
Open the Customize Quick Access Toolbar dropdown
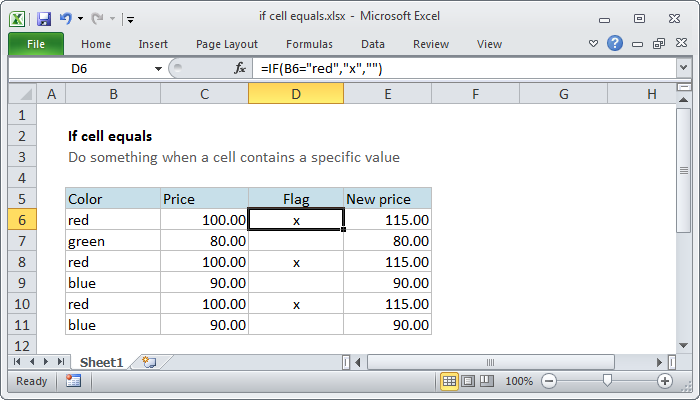coord(131,19)
